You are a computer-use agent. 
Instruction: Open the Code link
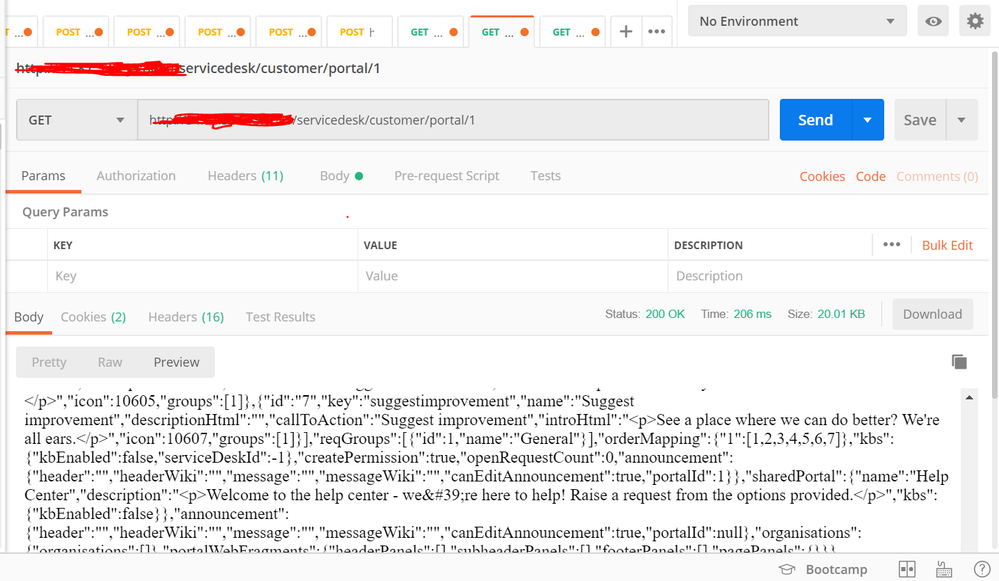(x=870, y=176)
